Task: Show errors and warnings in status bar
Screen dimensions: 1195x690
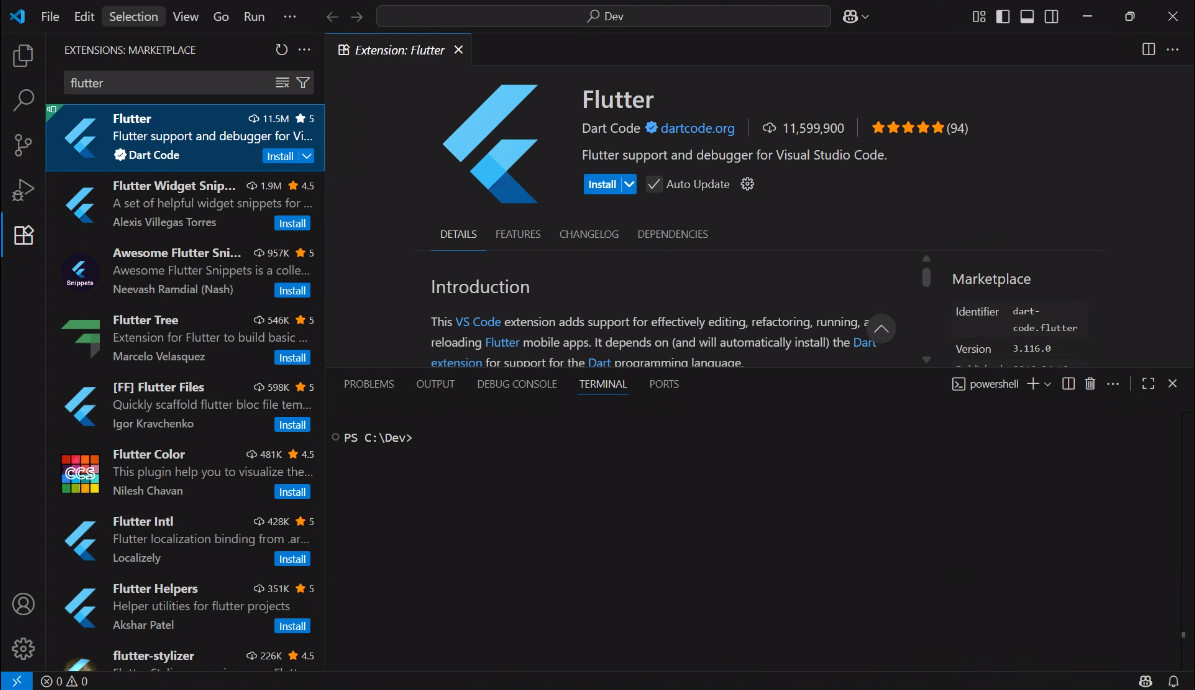Action: [x=64, y=681]
